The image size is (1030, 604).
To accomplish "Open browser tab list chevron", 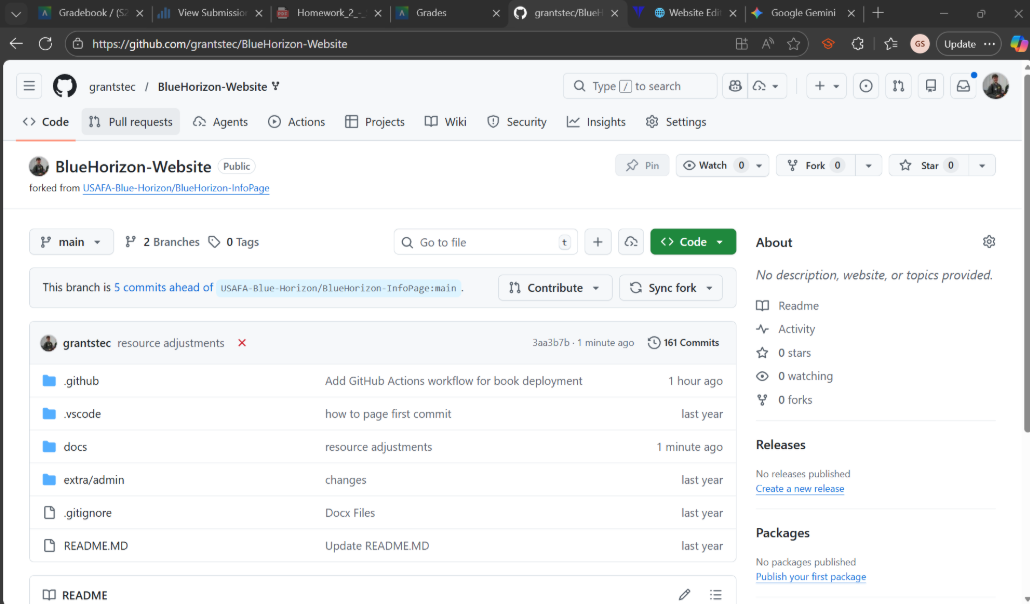I will tap(16, 12).
